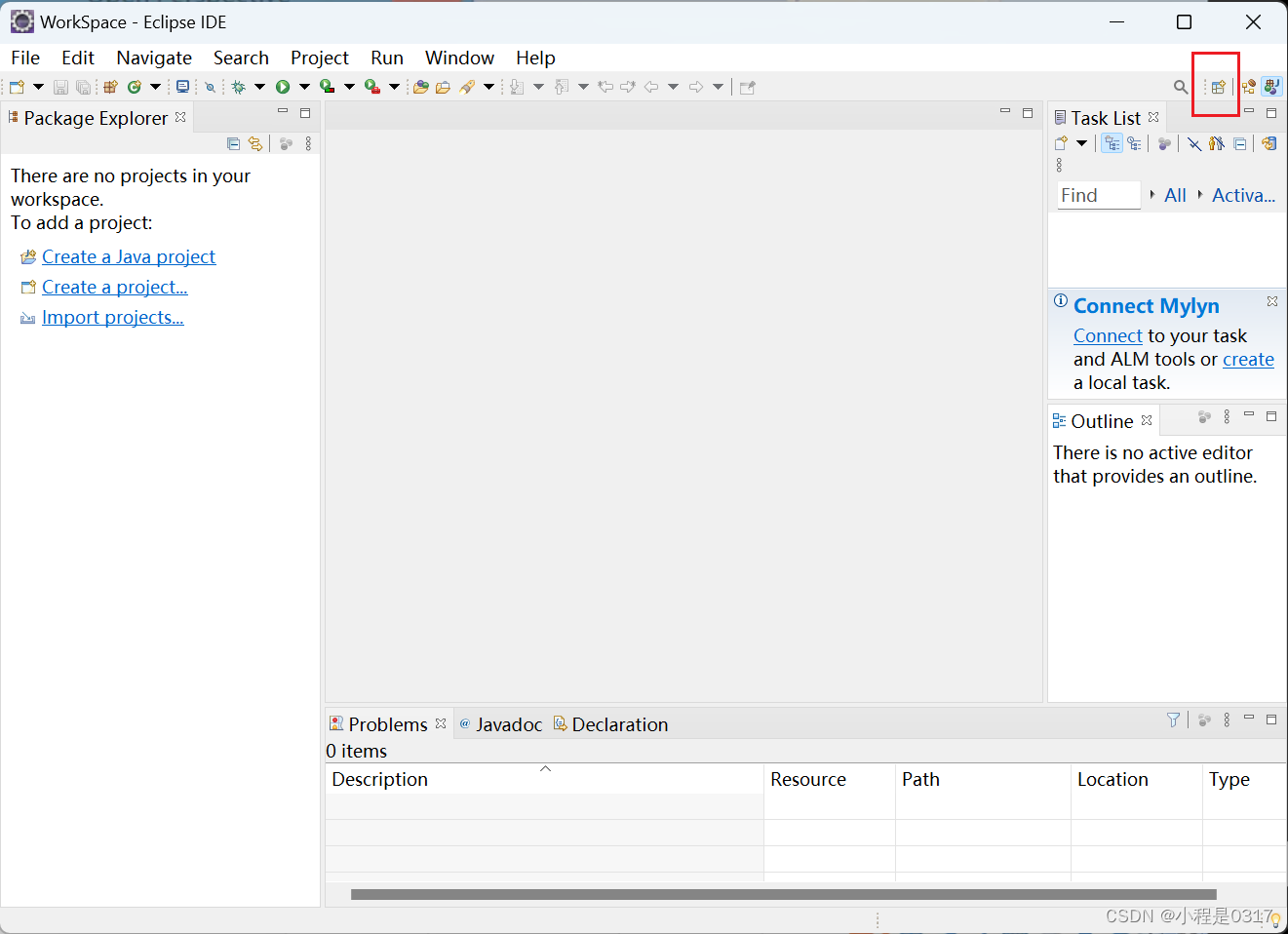Switch to the Java Browsing perspective icon
The height and width of the screenshot is (934, 1288).
(1249, 87)
